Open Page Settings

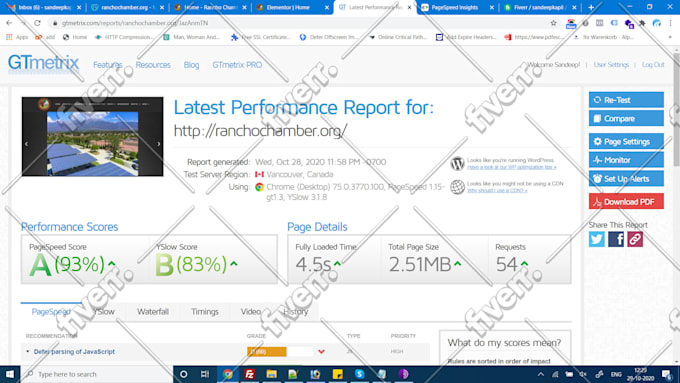626,141
